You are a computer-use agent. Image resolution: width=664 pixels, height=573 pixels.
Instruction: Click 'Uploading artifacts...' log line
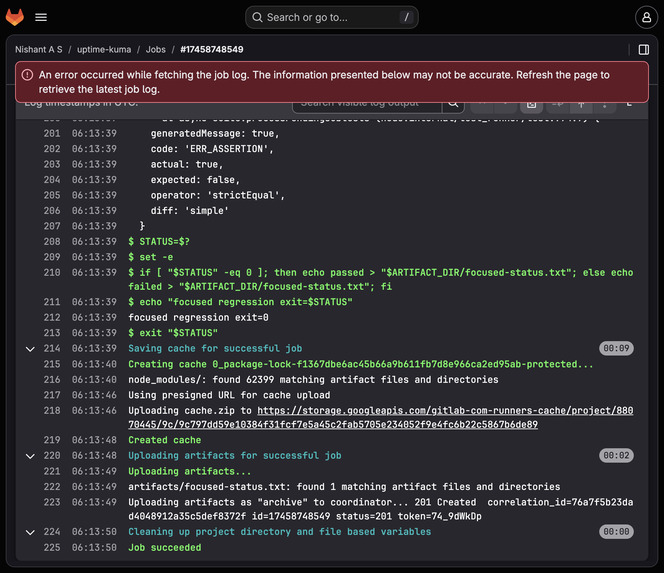tap(190, 471)
